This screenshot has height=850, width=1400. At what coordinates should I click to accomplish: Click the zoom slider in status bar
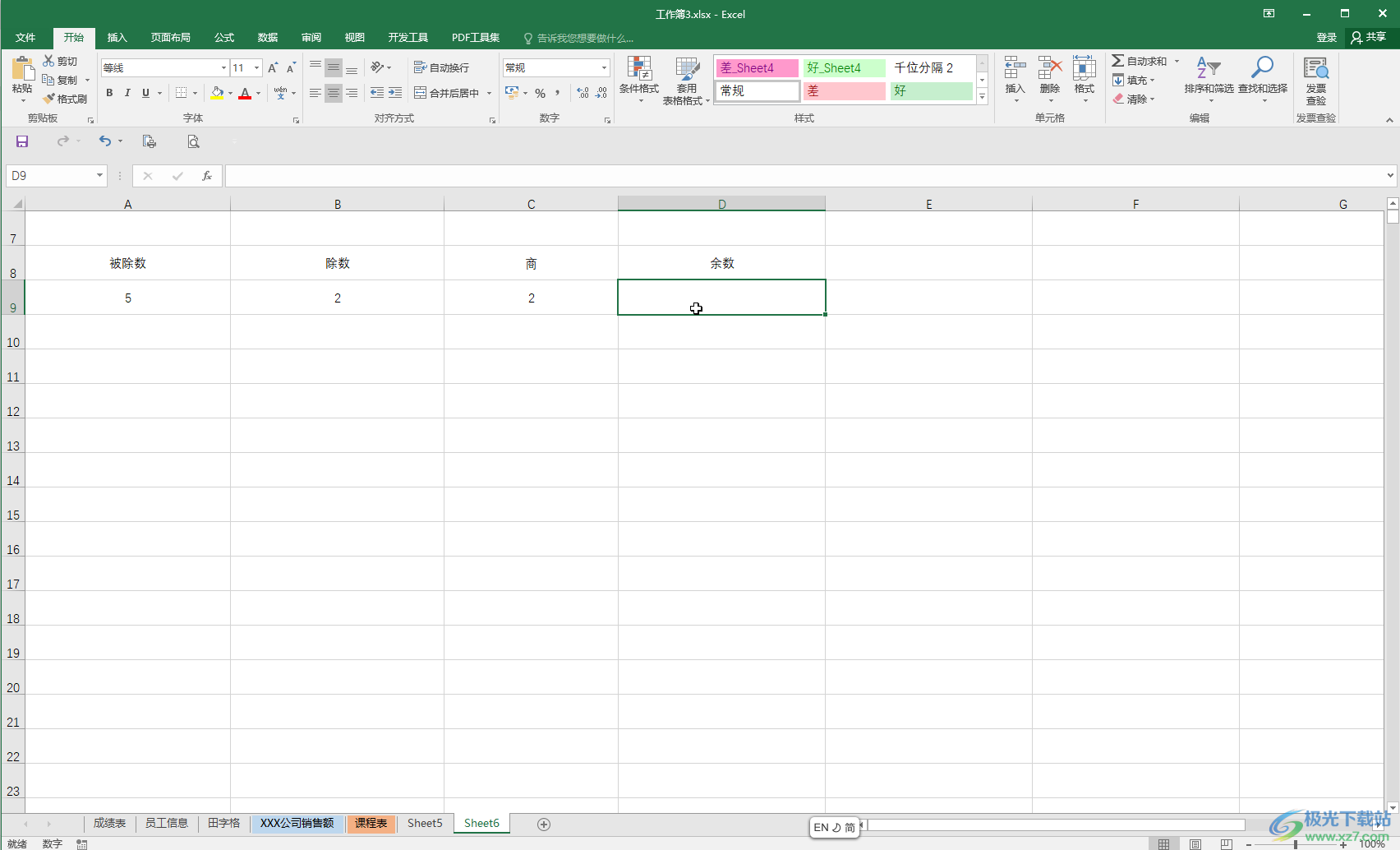1296,844
